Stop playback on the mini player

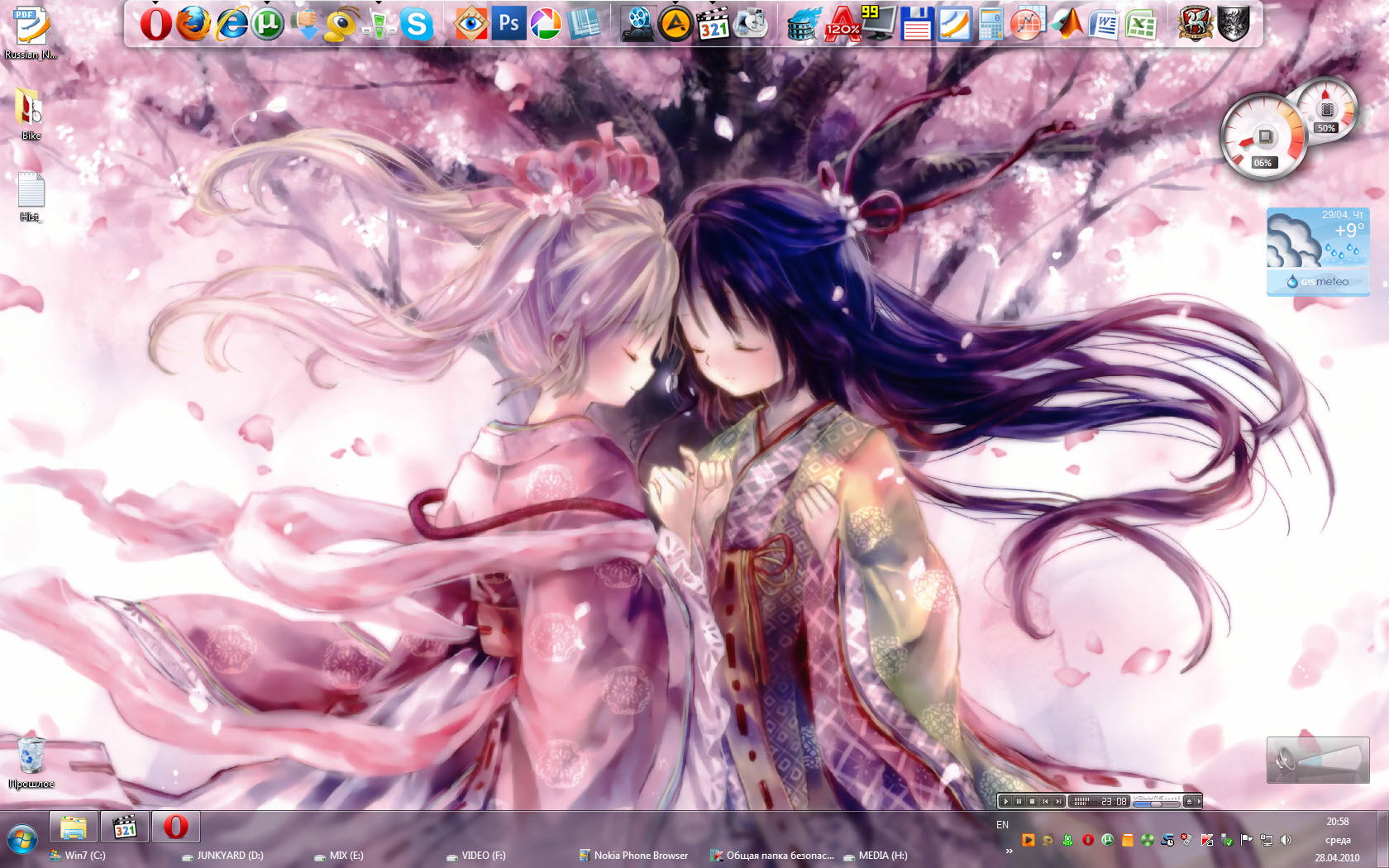click(x=1032, y=801)
